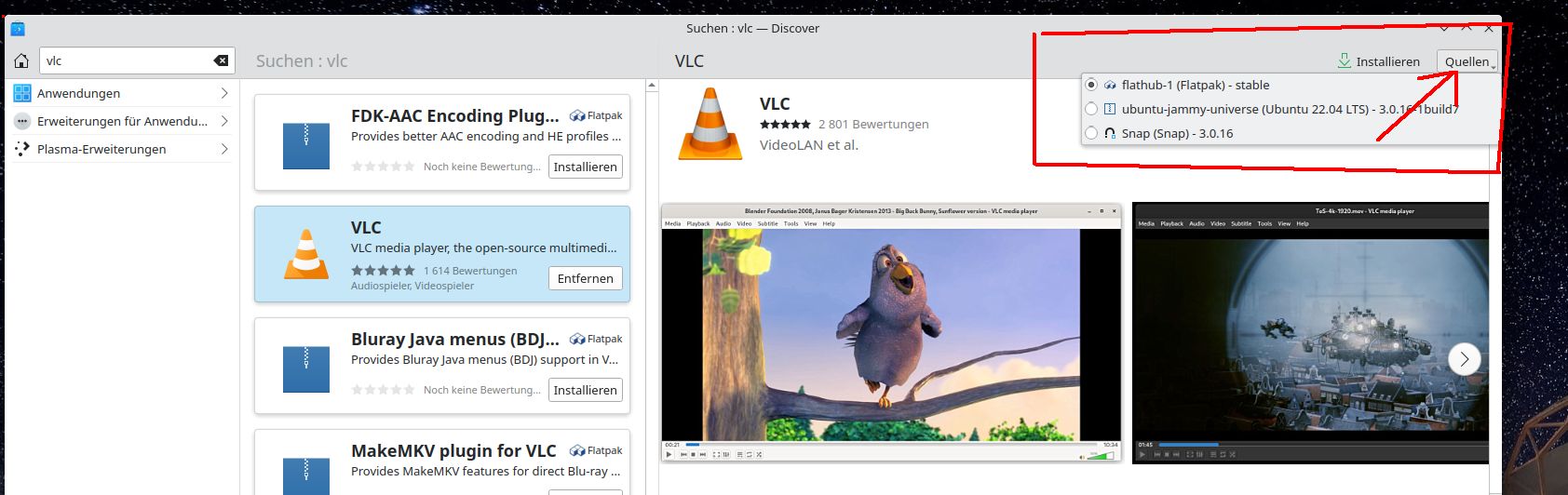
Task: Click the Erweiterungen ellipsis icon
Action: point(22,121)
